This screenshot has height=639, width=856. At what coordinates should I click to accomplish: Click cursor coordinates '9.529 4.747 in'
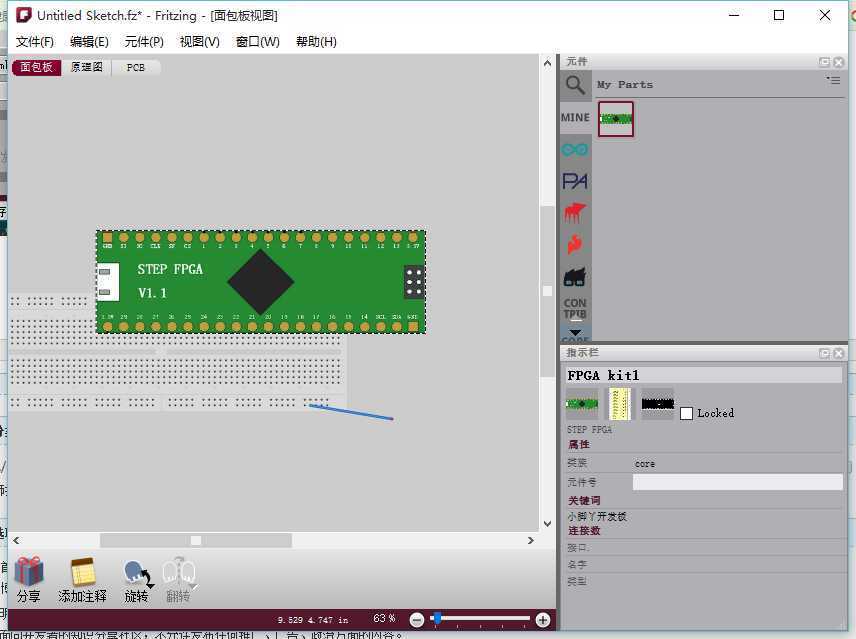(313, 620)
